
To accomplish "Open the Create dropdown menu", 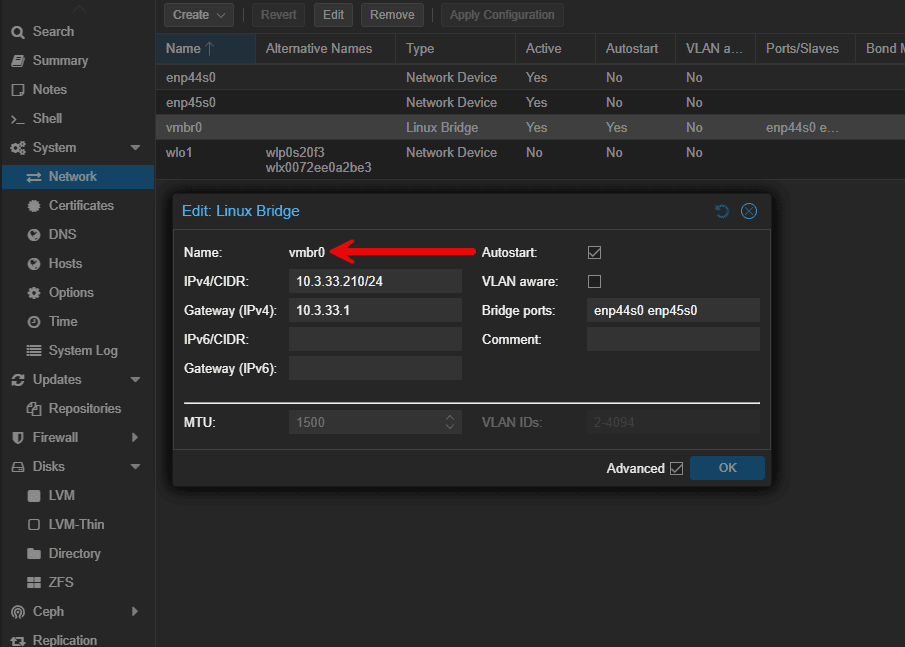I will tap(198, 15).
